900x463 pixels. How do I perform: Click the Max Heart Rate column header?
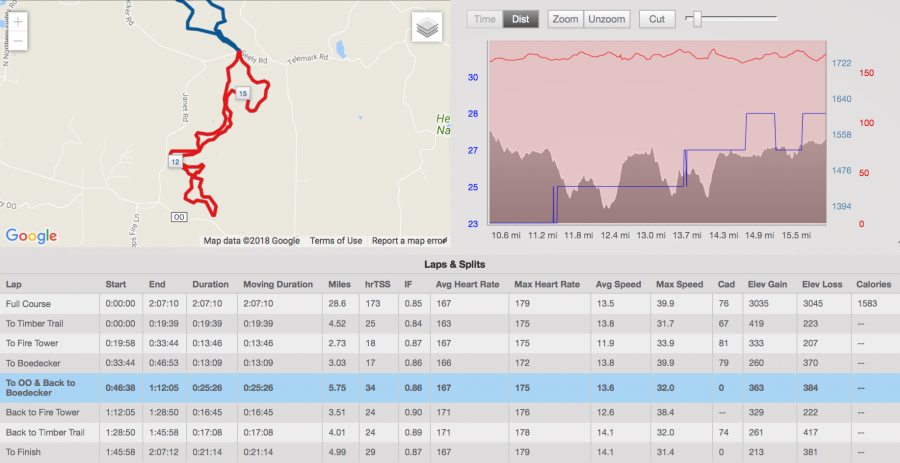tap(547, 284)
